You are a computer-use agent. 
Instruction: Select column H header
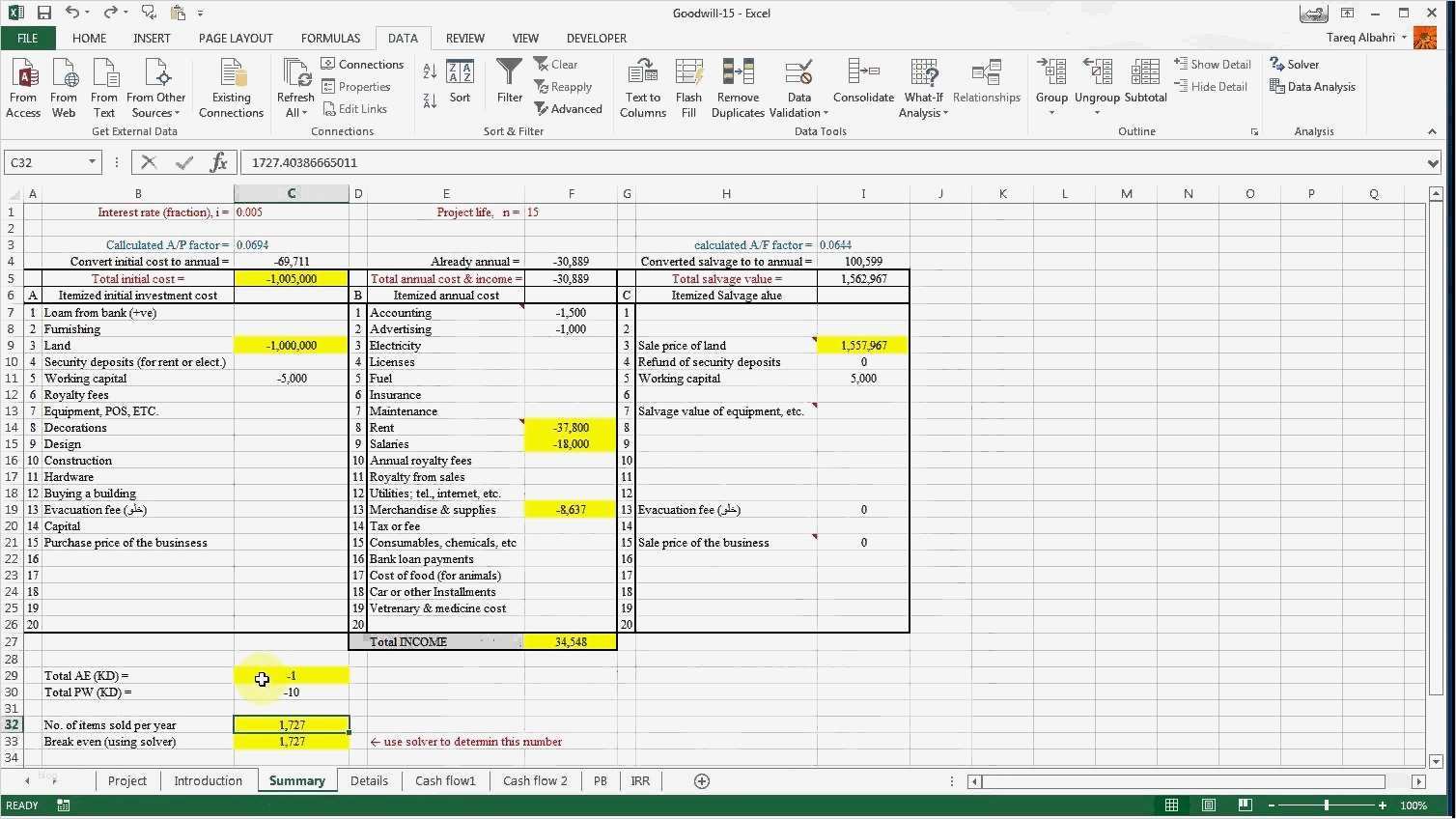726,194
